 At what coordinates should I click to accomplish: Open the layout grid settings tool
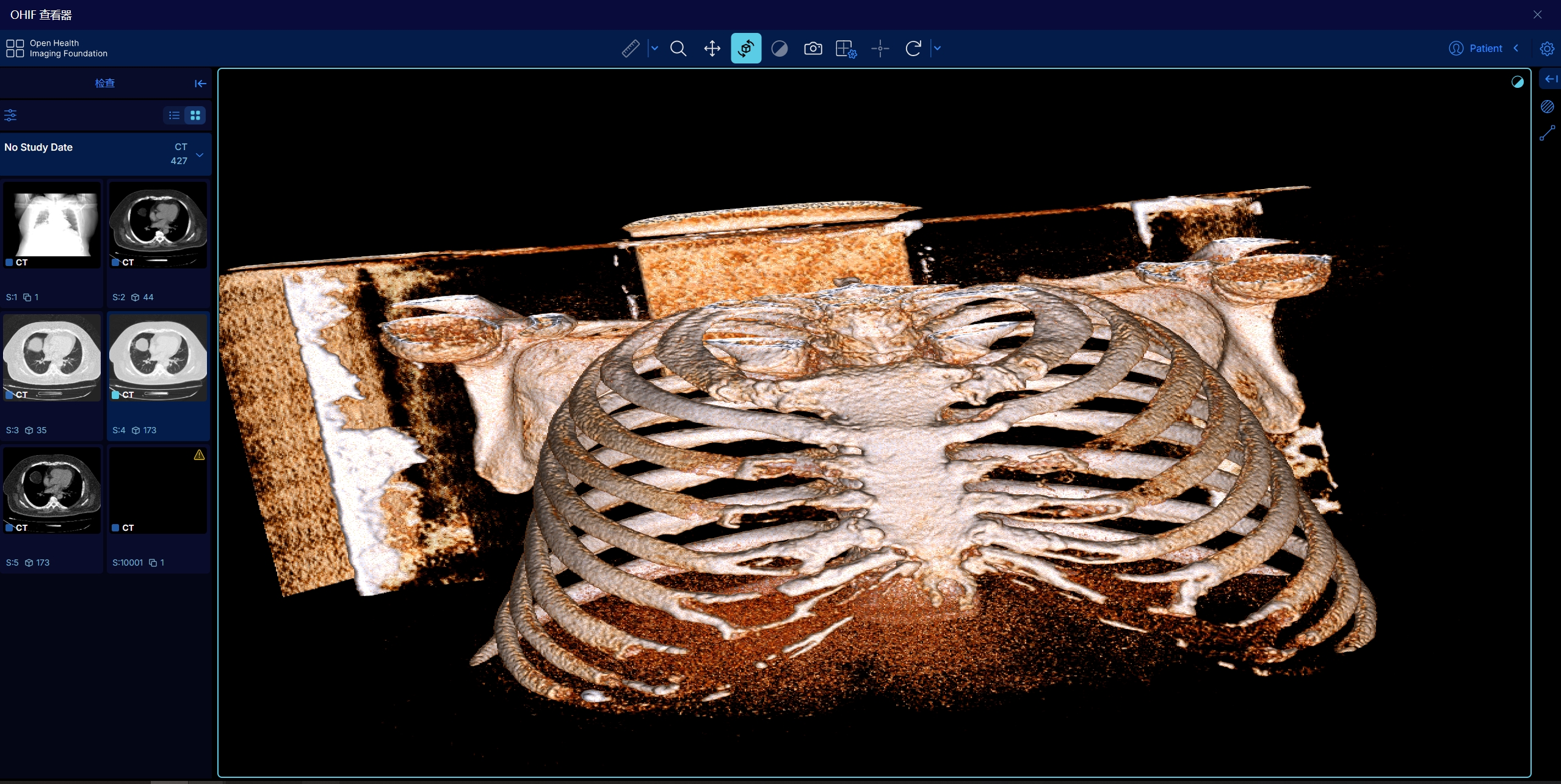tap(846, 48)
